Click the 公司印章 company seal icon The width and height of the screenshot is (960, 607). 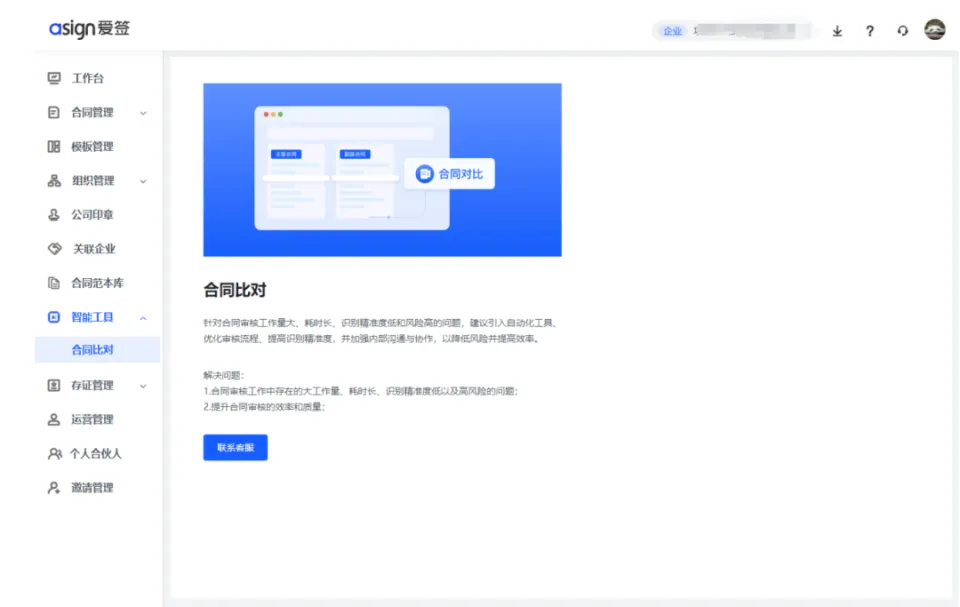point(54,215)
